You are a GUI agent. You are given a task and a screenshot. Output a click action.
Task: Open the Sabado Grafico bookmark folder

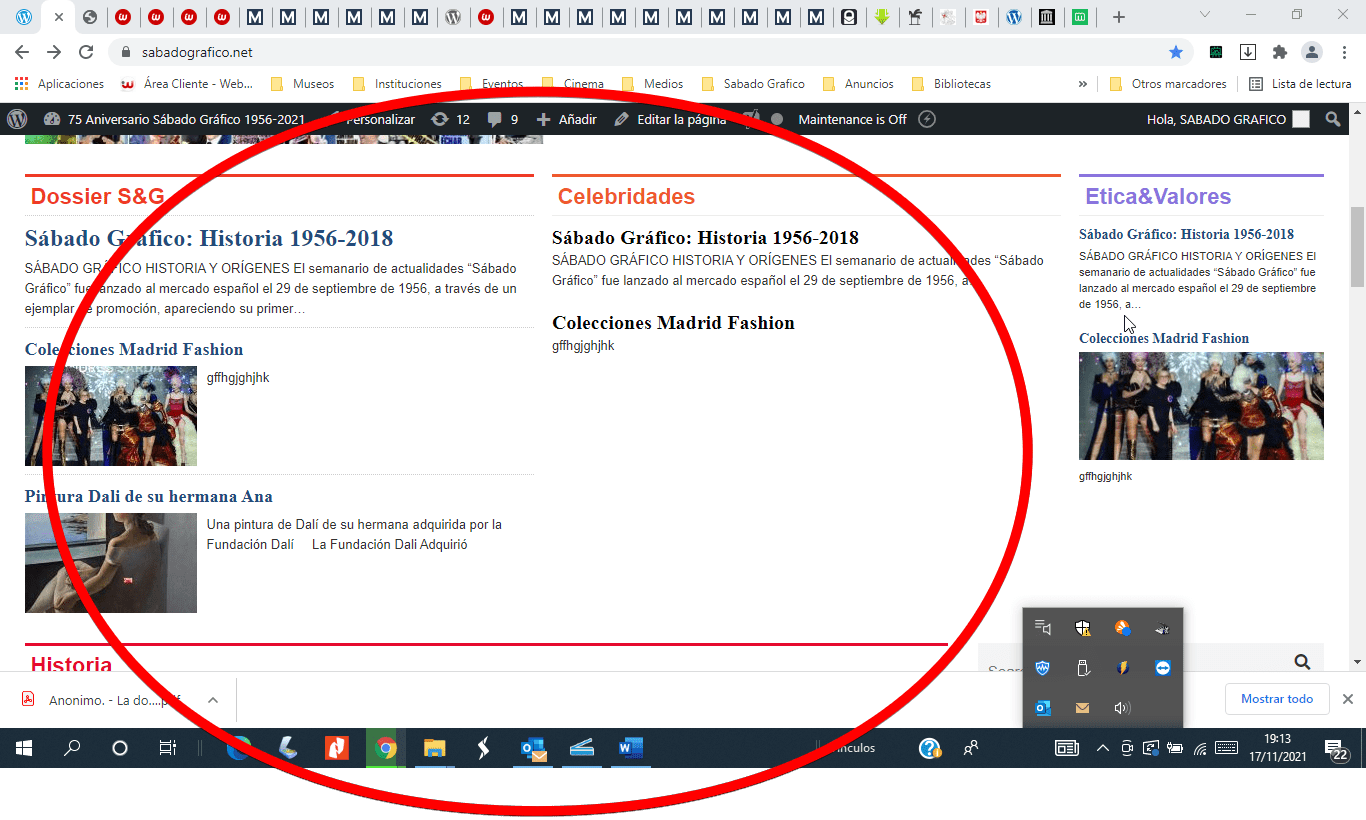[753, 84]
